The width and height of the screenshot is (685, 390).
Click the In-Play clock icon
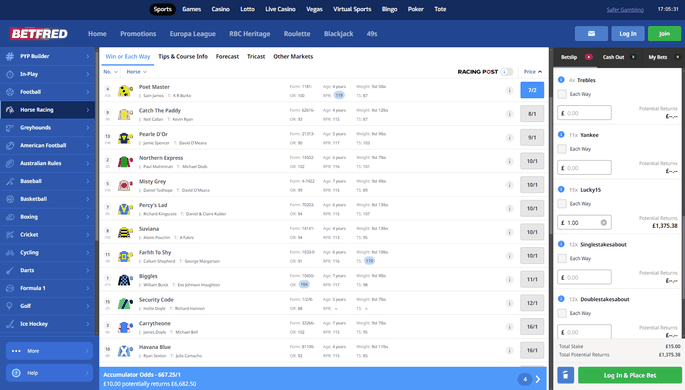tap(10, 74)
